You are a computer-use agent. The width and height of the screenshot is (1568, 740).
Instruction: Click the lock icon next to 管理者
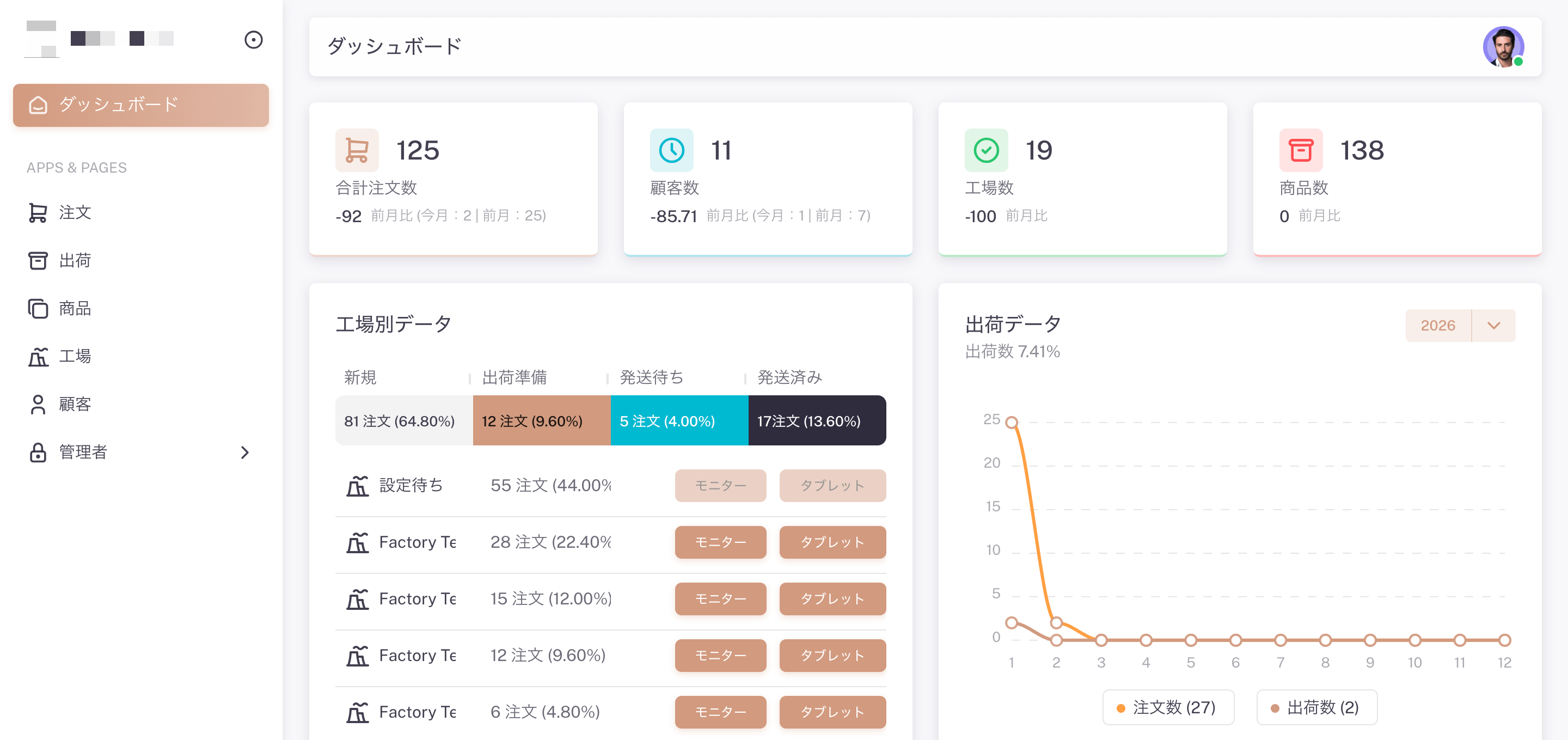tap(38, 452)
